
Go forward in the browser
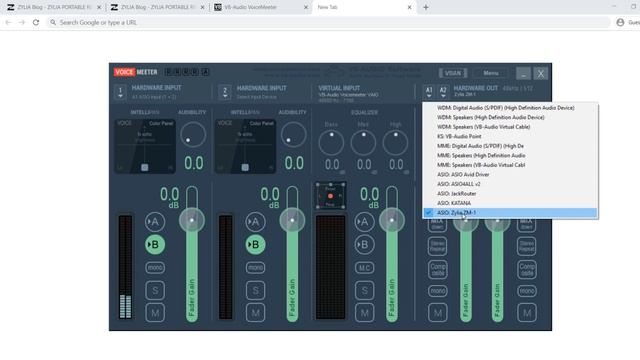pos(22,22)
